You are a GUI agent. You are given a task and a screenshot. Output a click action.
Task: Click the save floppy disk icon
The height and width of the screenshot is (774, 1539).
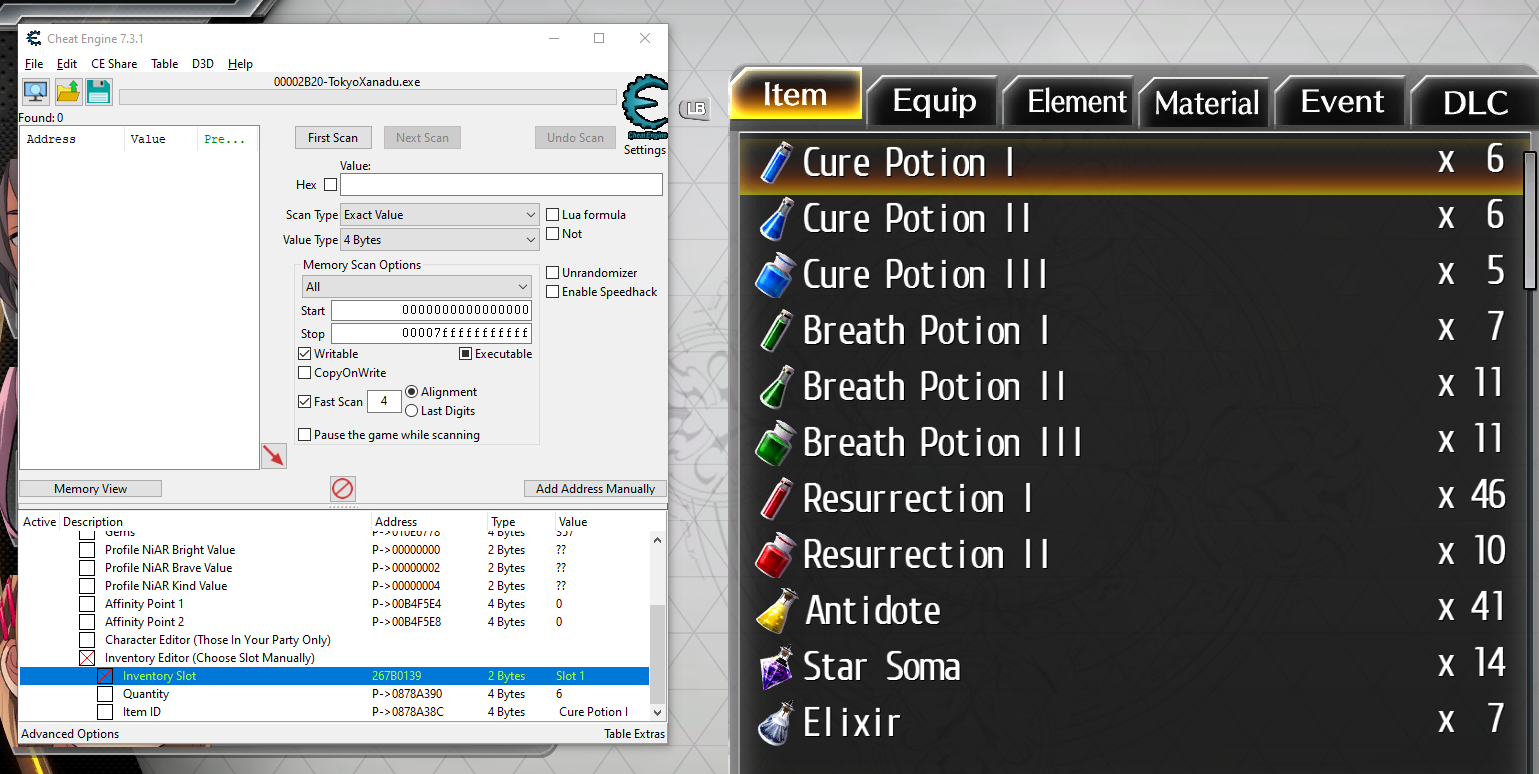point(98,92)
